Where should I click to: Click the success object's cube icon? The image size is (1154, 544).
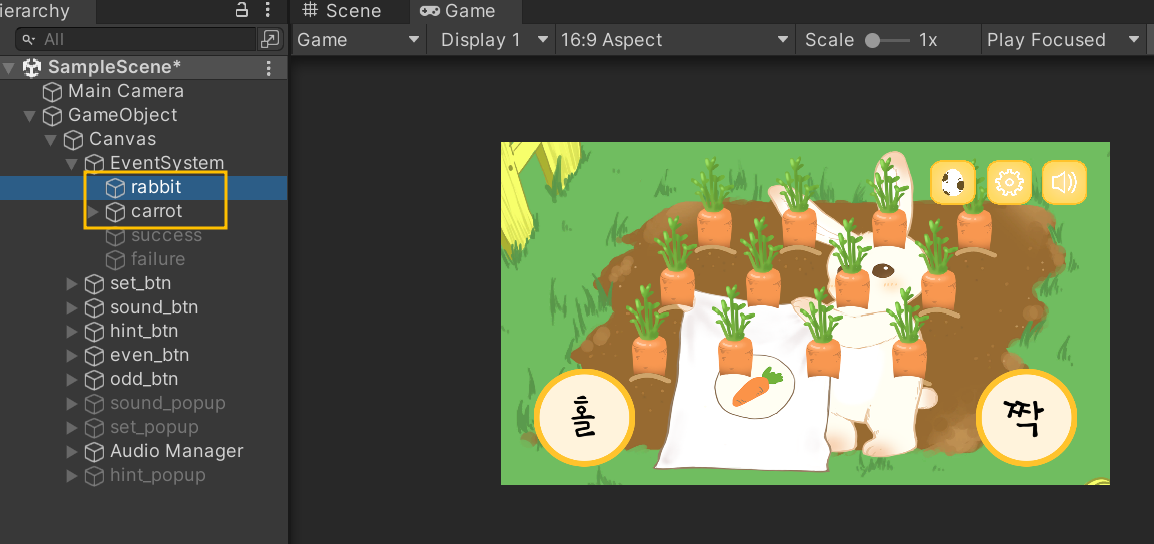pos(116,236)
